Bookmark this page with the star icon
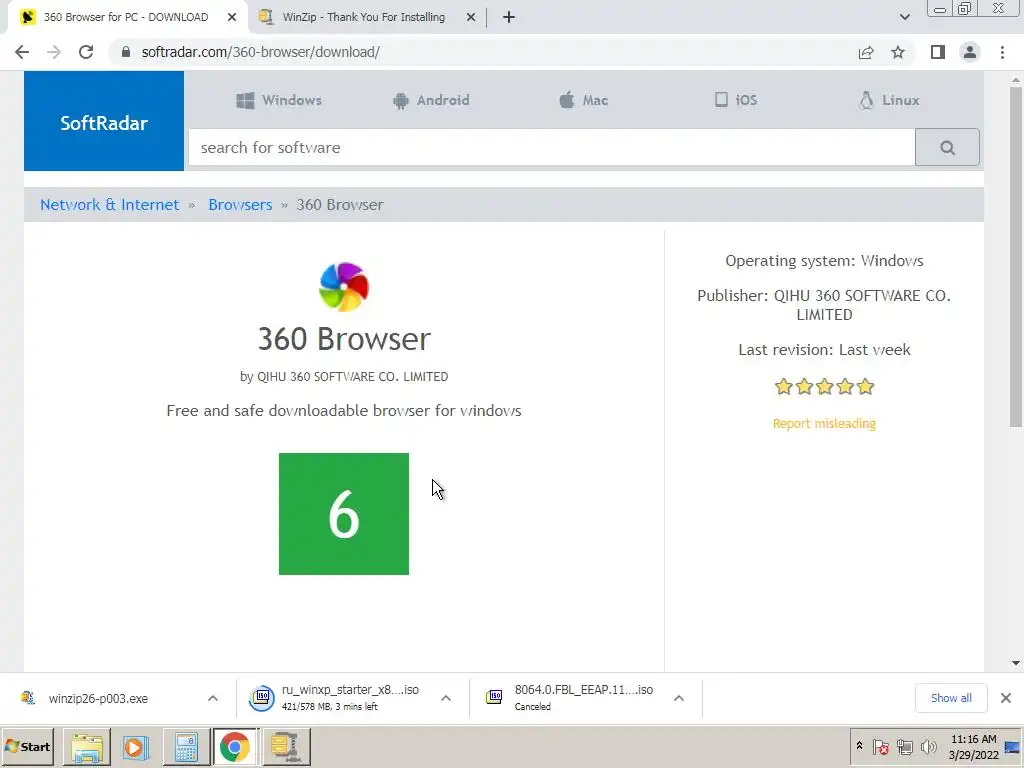 (898, 52)
